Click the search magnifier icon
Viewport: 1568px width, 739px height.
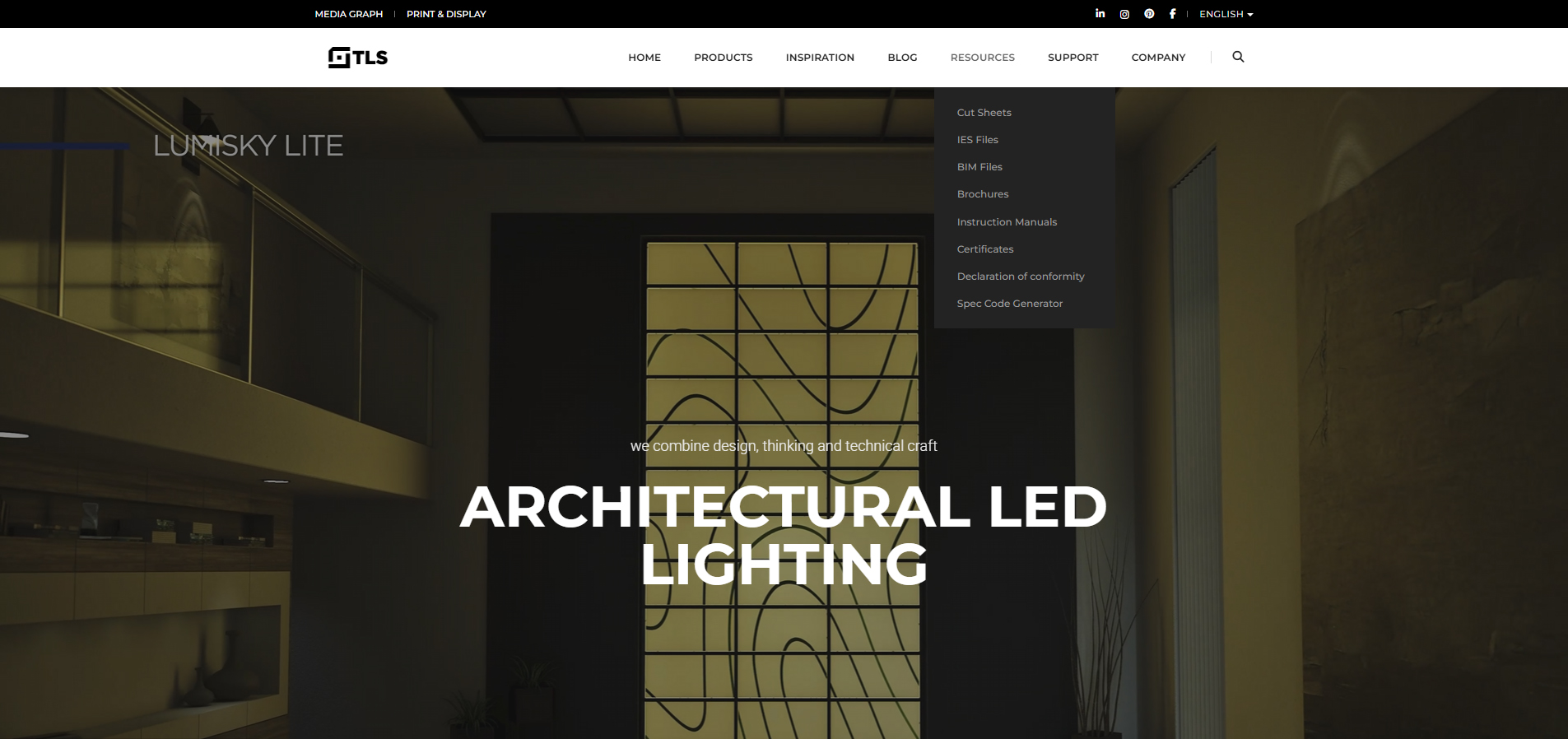1238,57
